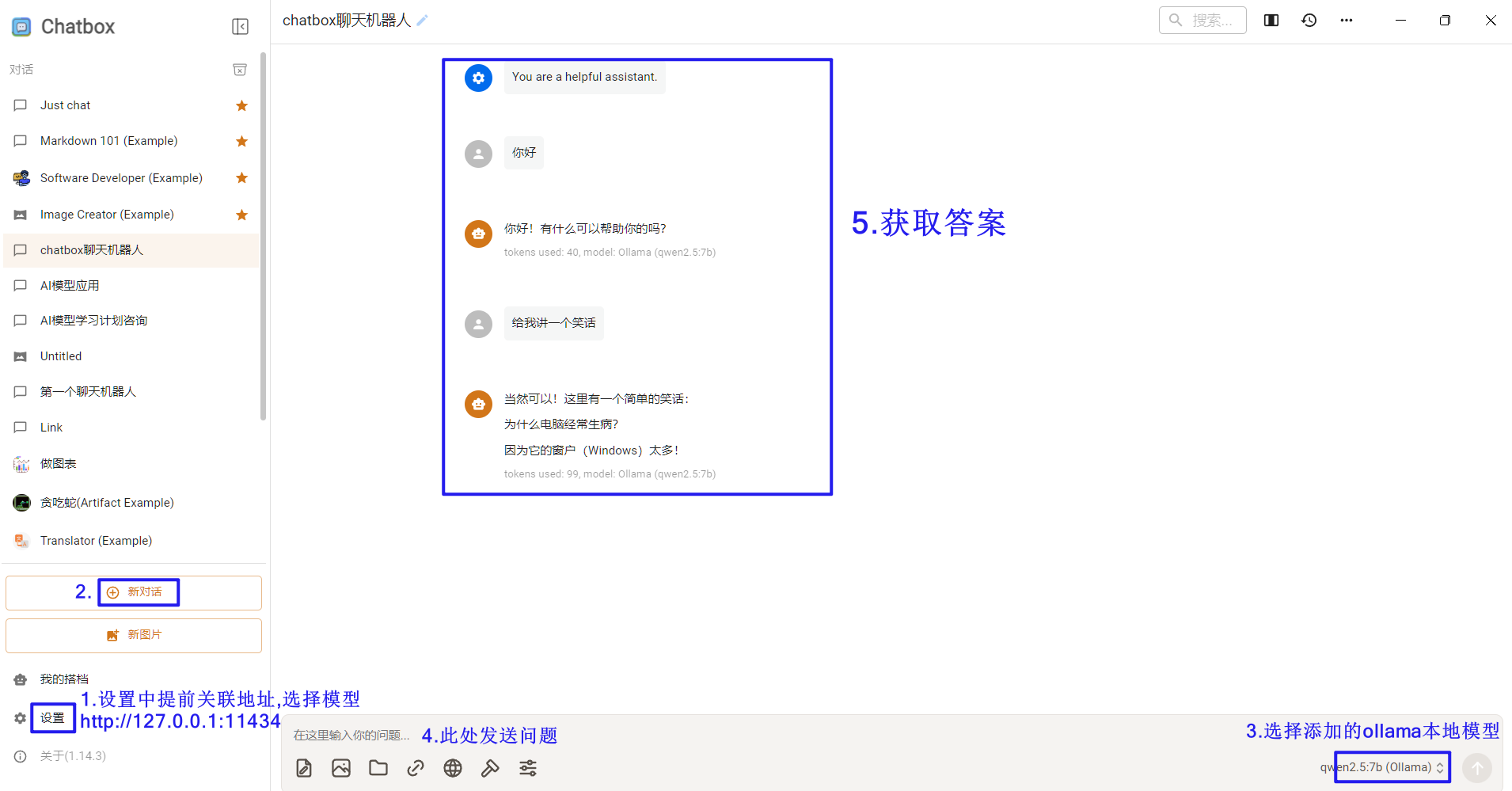
Task: Edit the conversation title with the pencil icon
Action: (x=423, y=21)
